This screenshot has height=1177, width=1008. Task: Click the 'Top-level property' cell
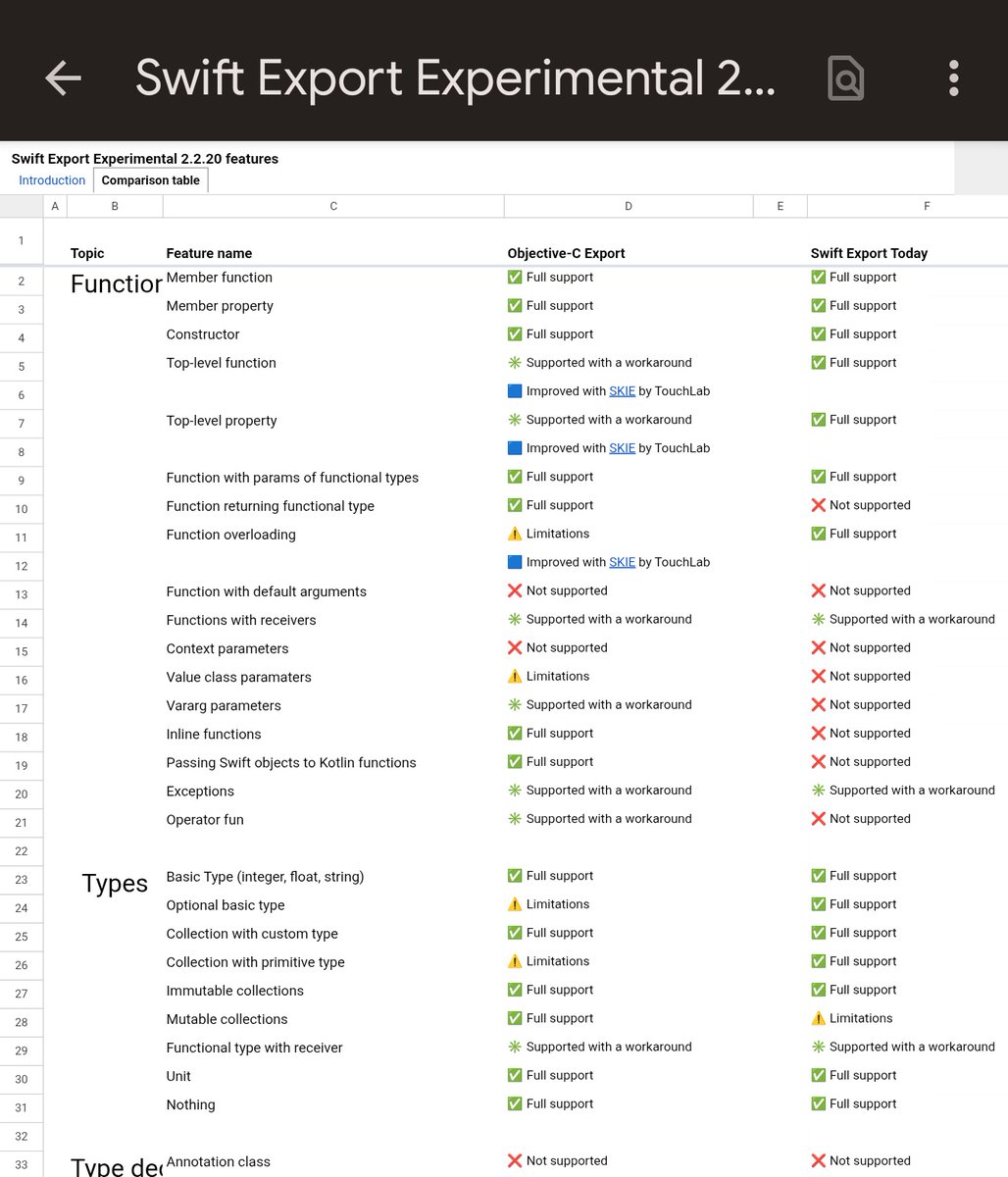click(x=222, y=421)
